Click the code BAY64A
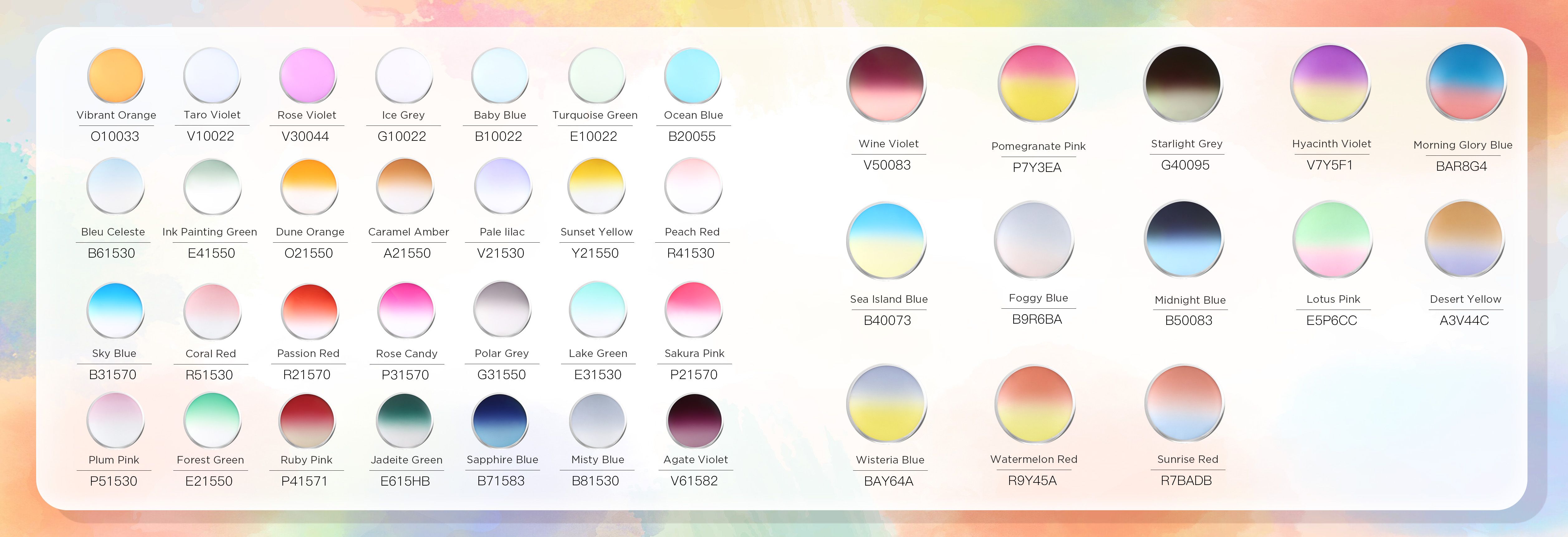Viewport: 1568px width, 537px height. point(889,481)
